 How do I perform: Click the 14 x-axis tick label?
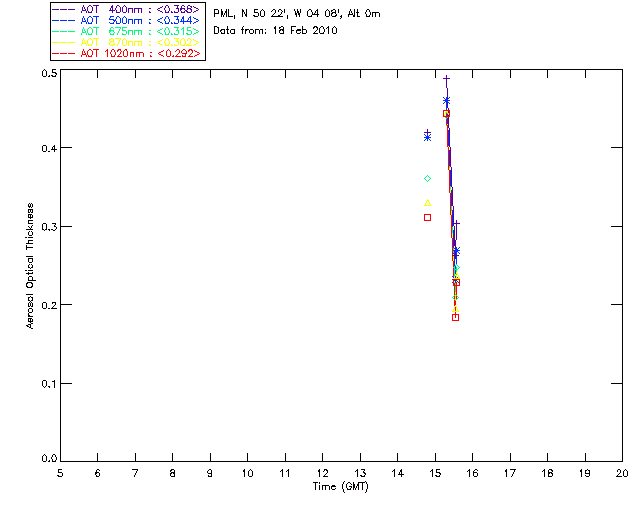[x=398, y=473]
